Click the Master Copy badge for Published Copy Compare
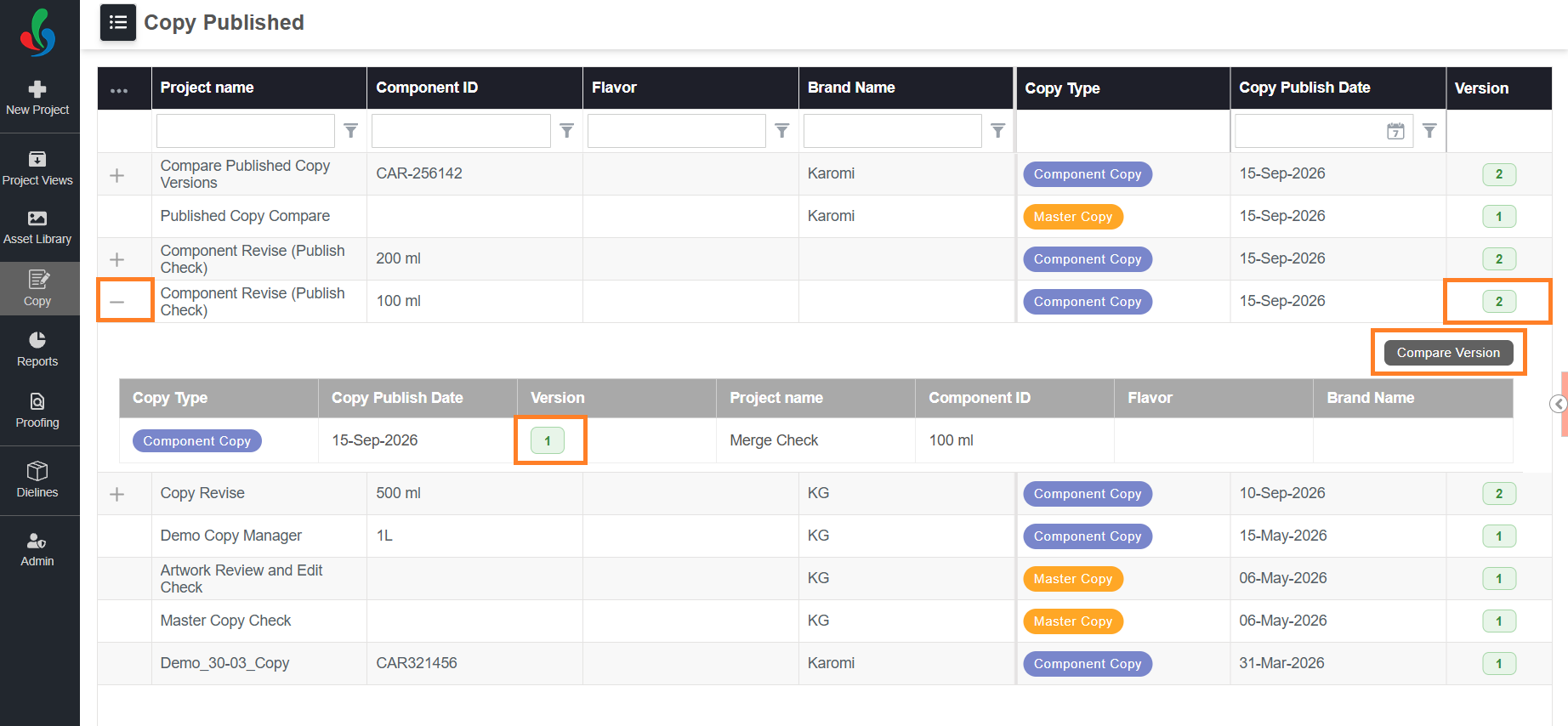The image size is (1568, 726). (x=1072, y=217)
